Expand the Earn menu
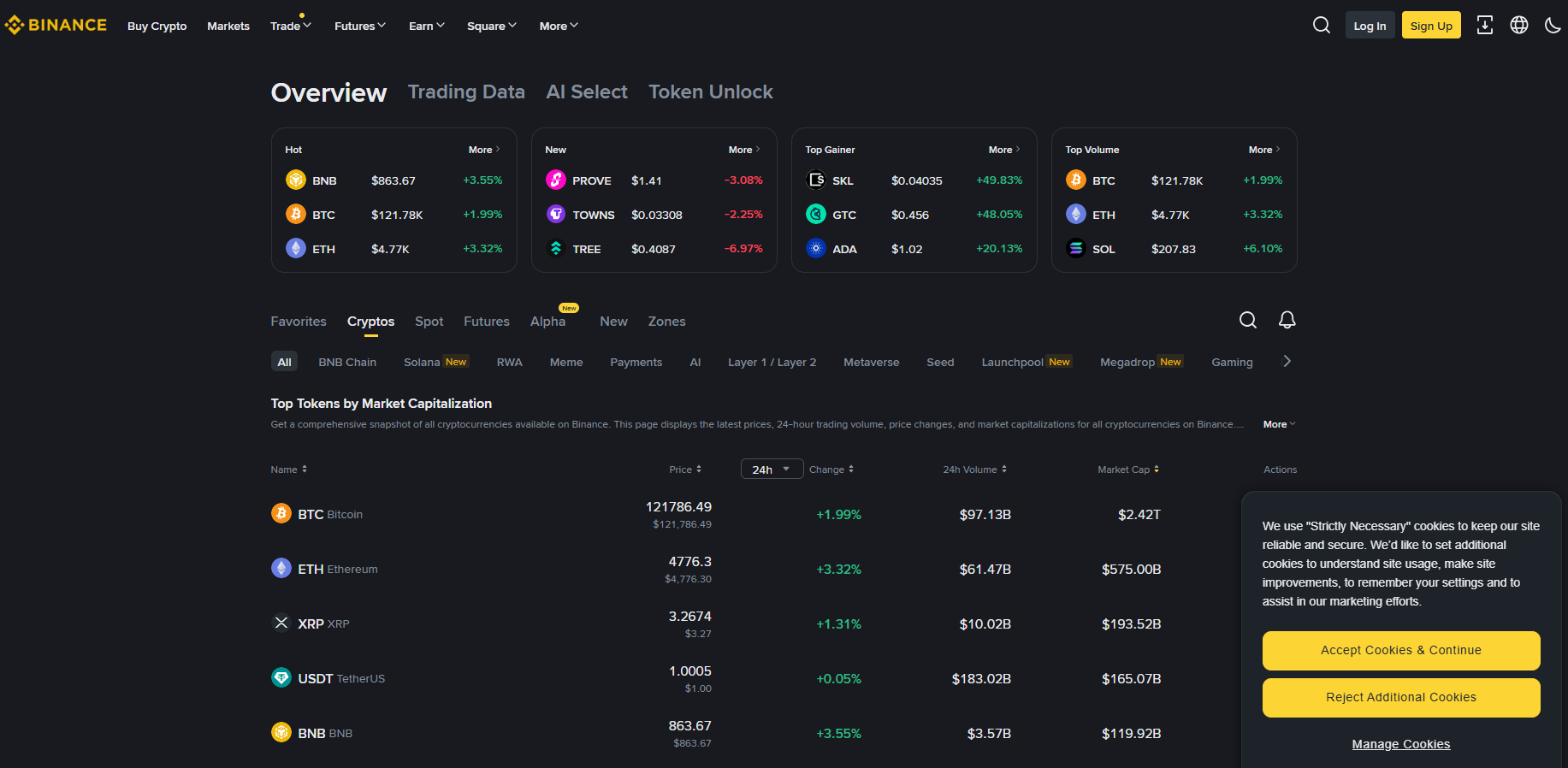 click(427, 26)
